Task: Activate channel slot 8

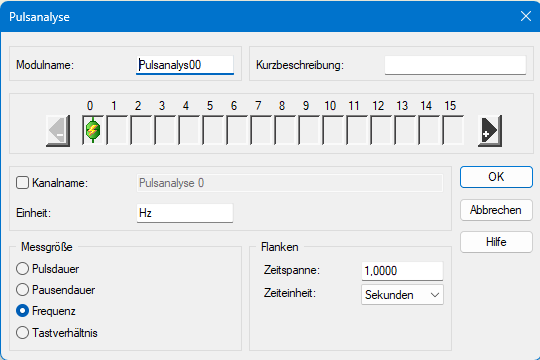Action: [x=285, y=130]
